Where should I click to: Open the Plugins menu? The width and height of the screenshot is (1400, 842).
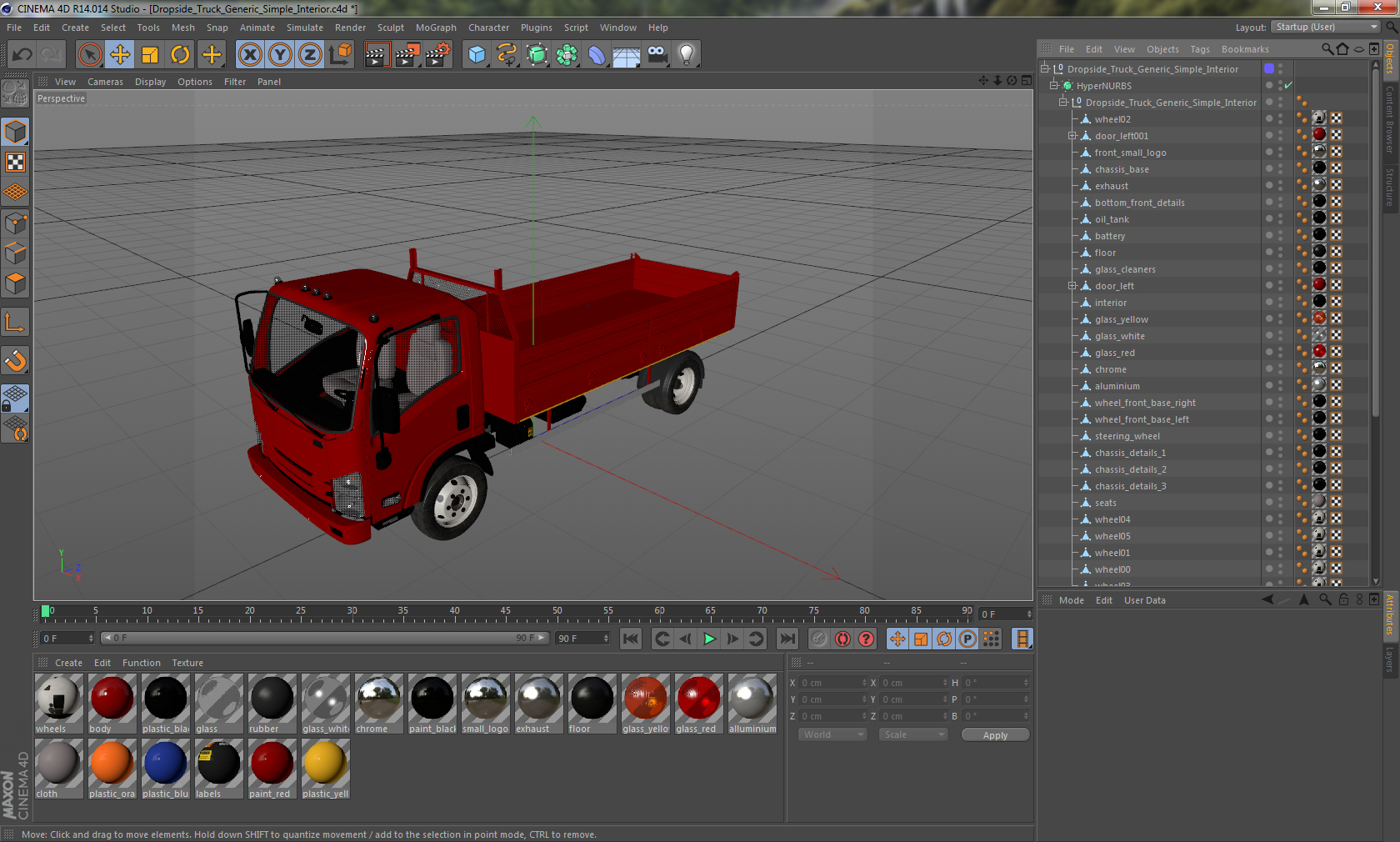[536, 28]
